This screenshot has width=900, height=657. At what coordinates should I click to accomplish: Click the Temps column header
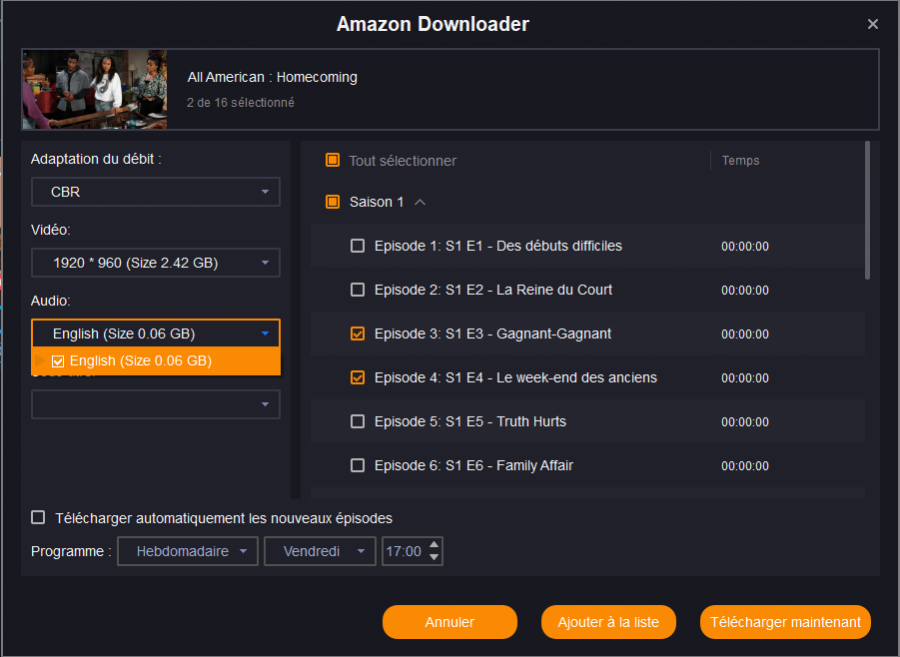(x=740, y=161)
